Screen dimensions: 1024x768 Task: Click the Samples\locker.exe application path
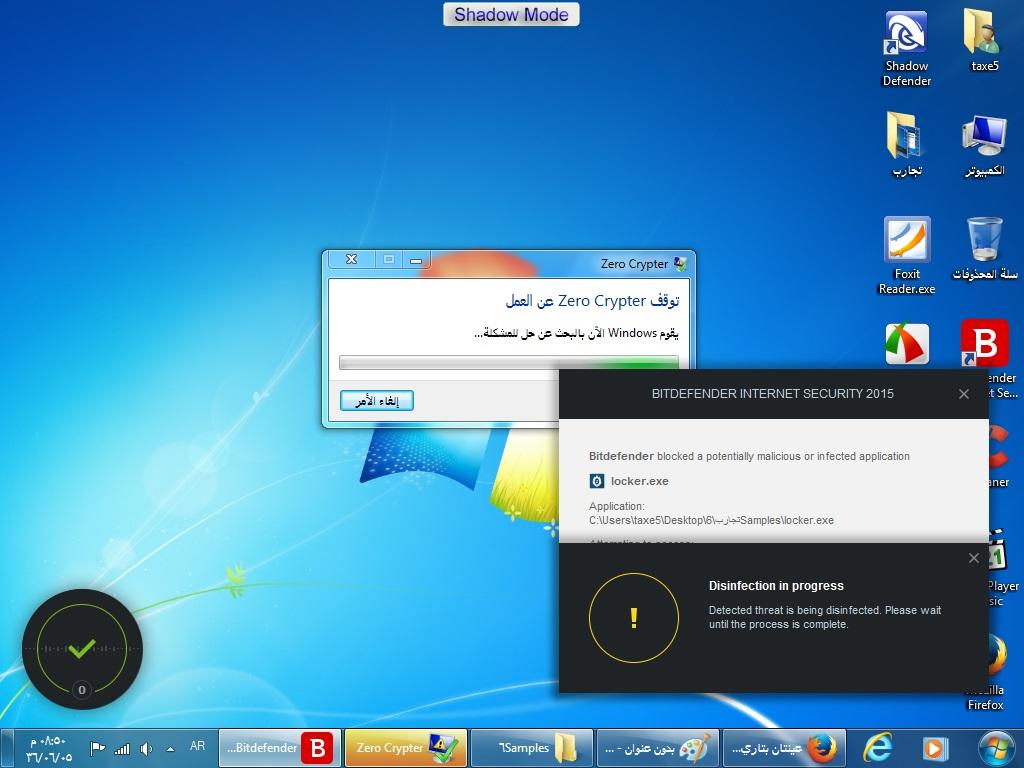coord(711,520)
